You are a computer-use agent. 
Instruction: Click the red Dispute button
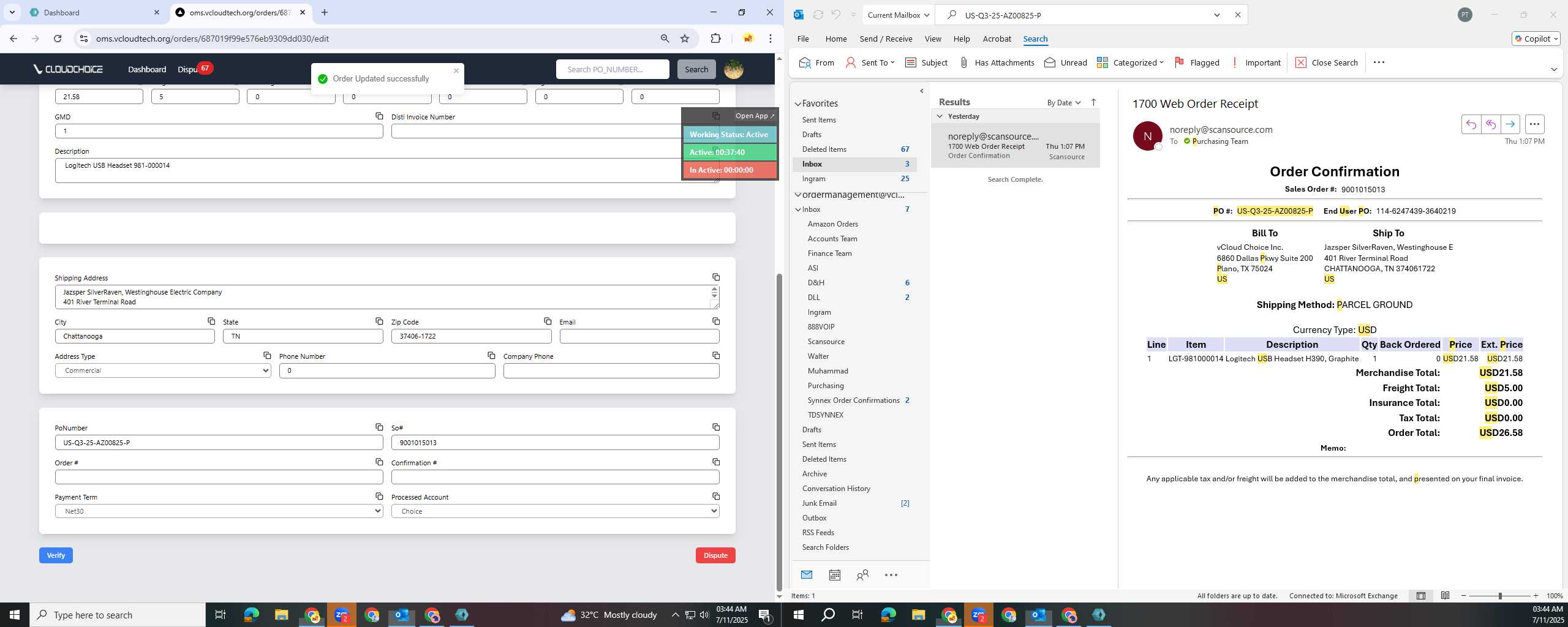click(x=715, y=555)
